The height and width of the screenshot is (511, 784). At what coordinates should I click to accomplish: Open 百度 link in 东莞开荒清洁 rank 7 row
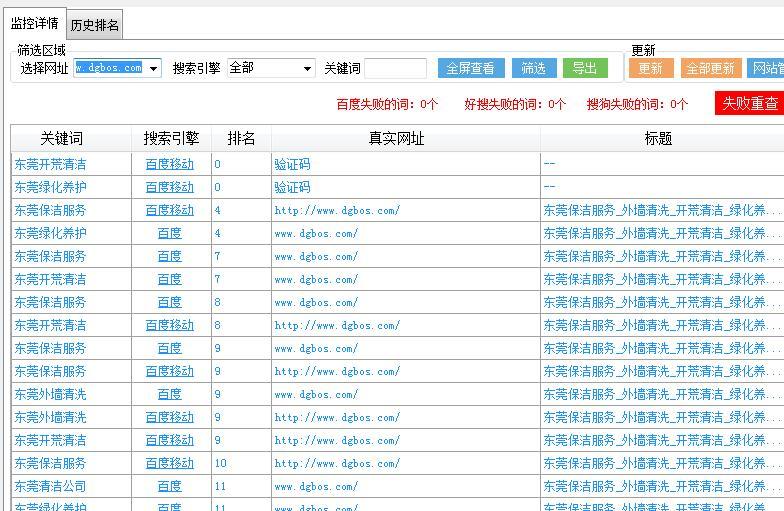(170, 279)
